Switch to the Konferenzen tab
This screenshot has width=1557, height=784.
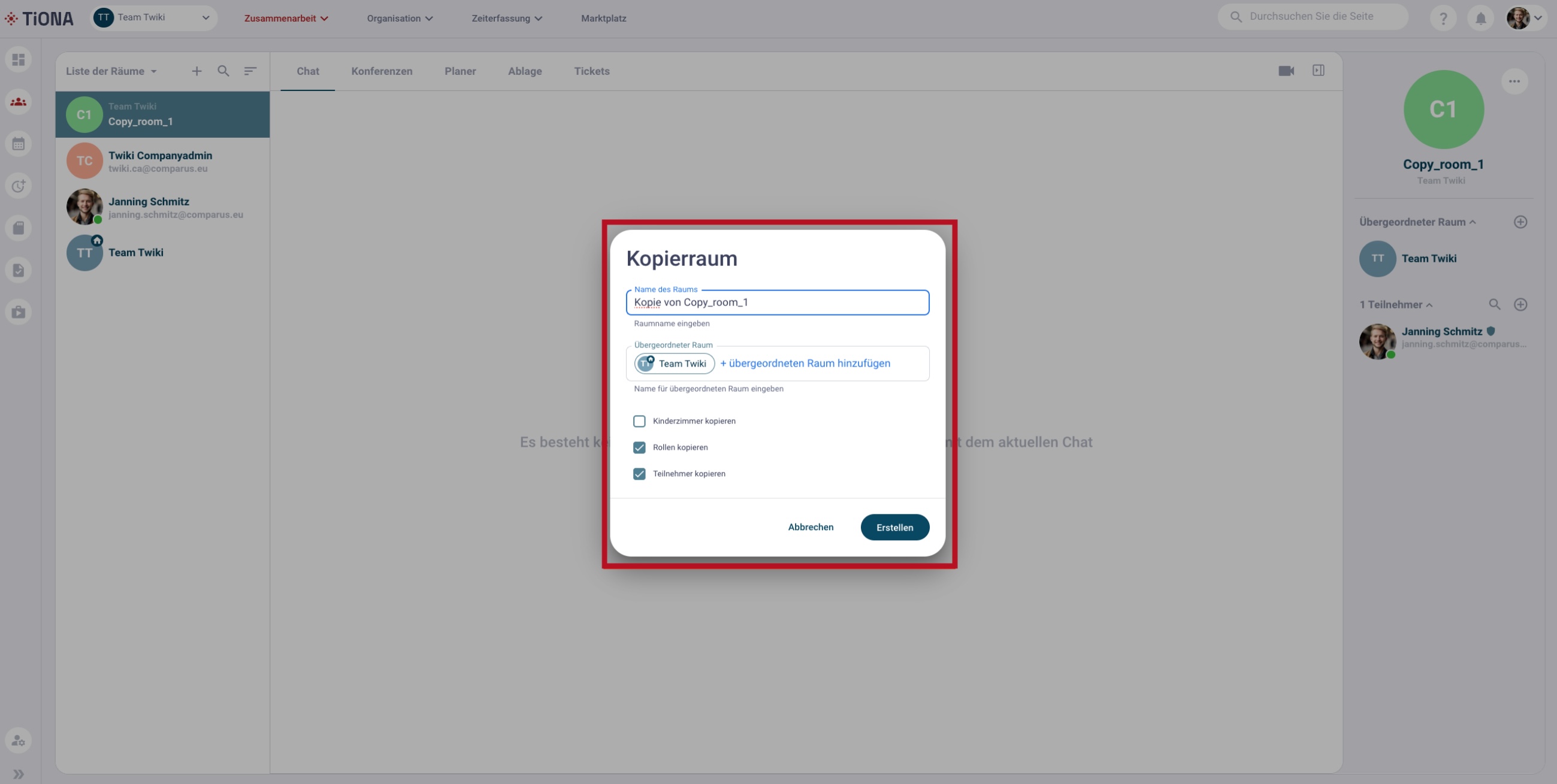(382, 71)
